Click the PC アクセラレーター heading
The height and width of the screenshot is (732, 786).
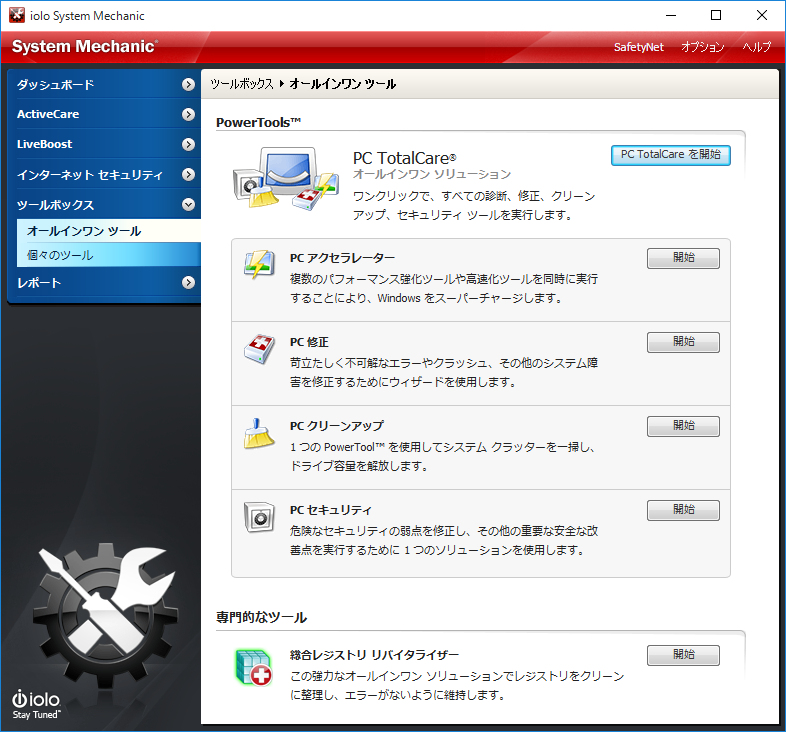342,258
